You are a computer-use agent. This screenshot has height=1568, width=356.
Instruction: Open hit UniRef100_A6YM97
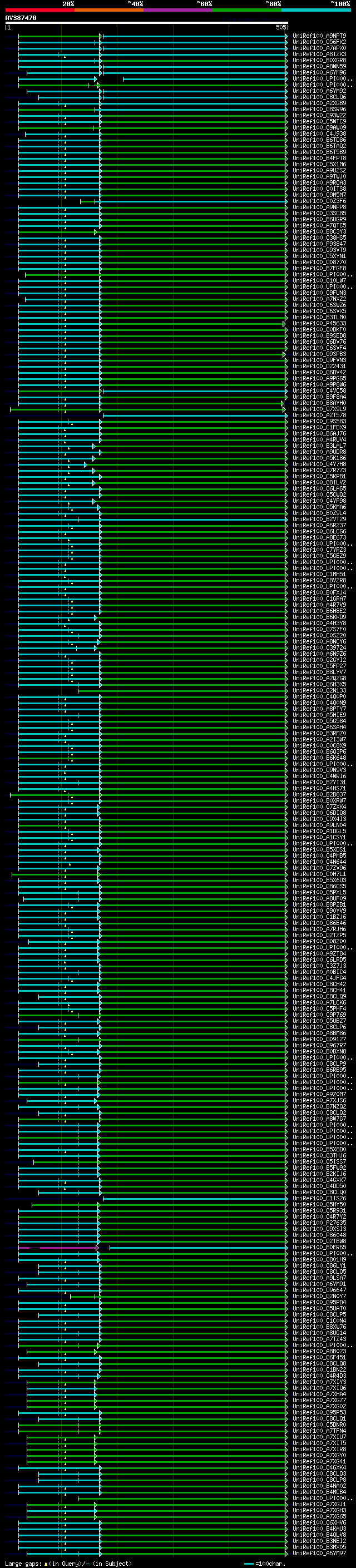319,1554
